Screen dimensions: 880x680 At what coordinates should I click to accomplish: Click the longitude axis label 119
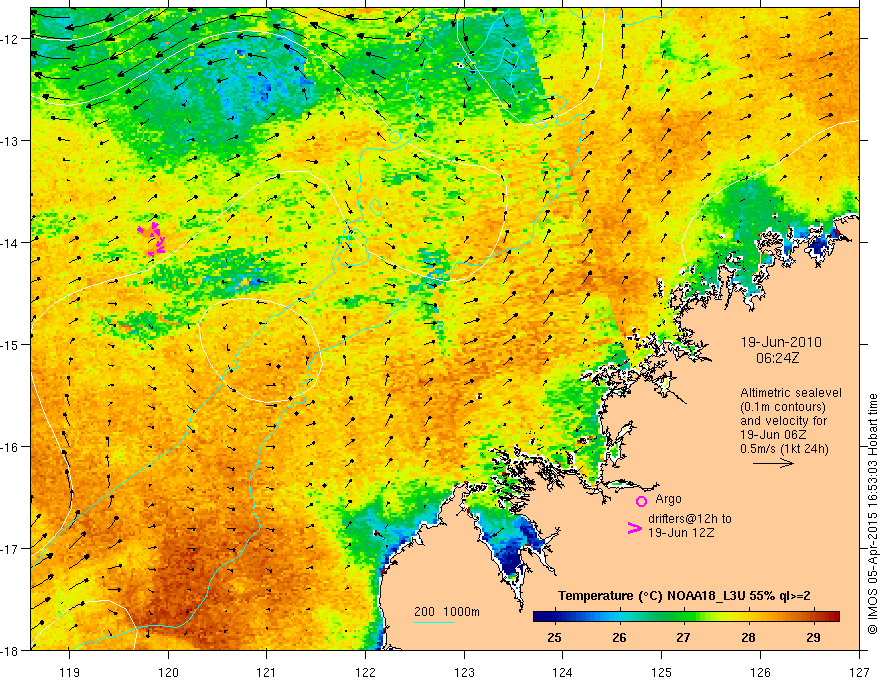[x=70, y=672]
